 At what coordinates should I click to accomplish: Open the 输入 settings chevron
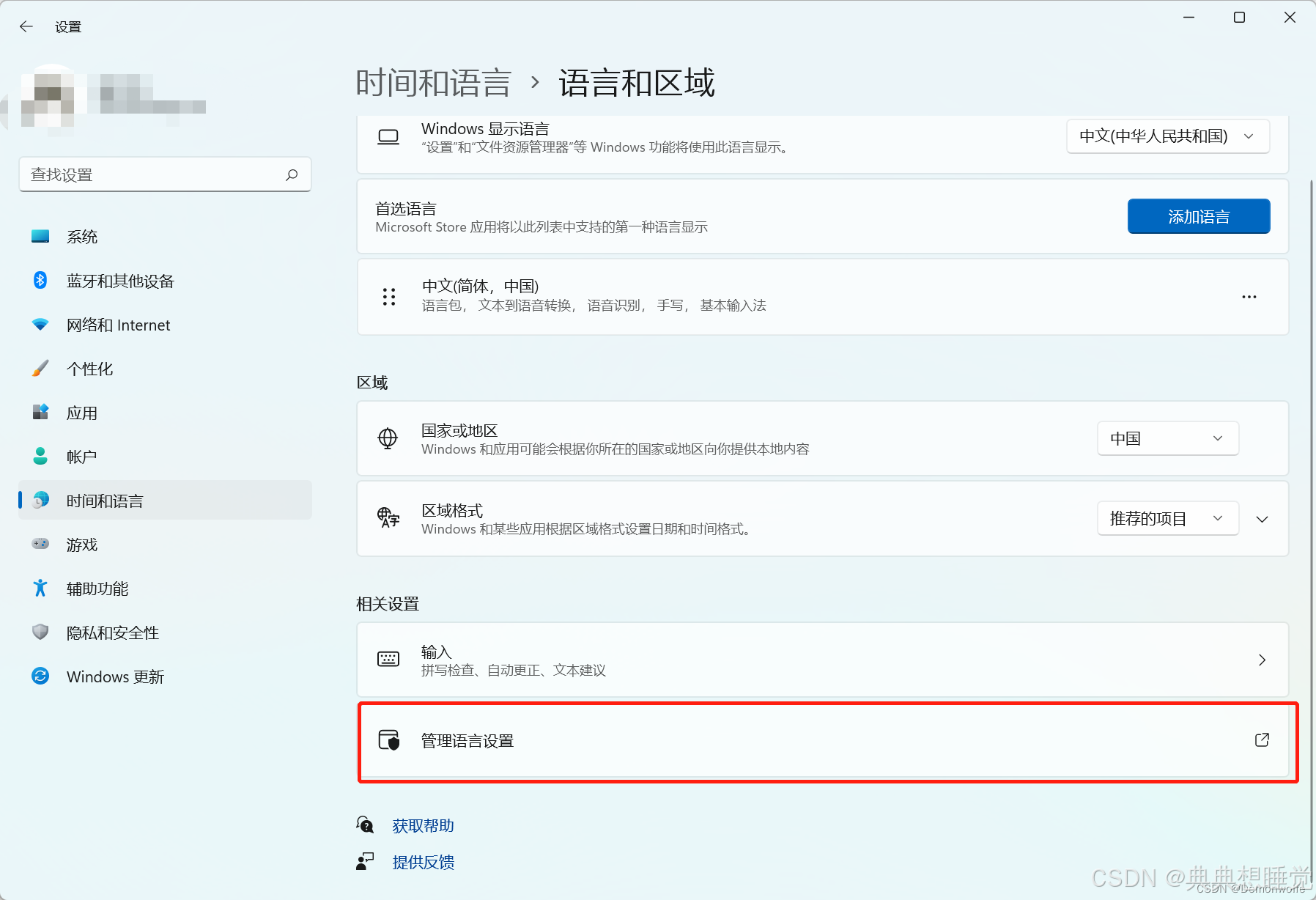click(1262, 660)
